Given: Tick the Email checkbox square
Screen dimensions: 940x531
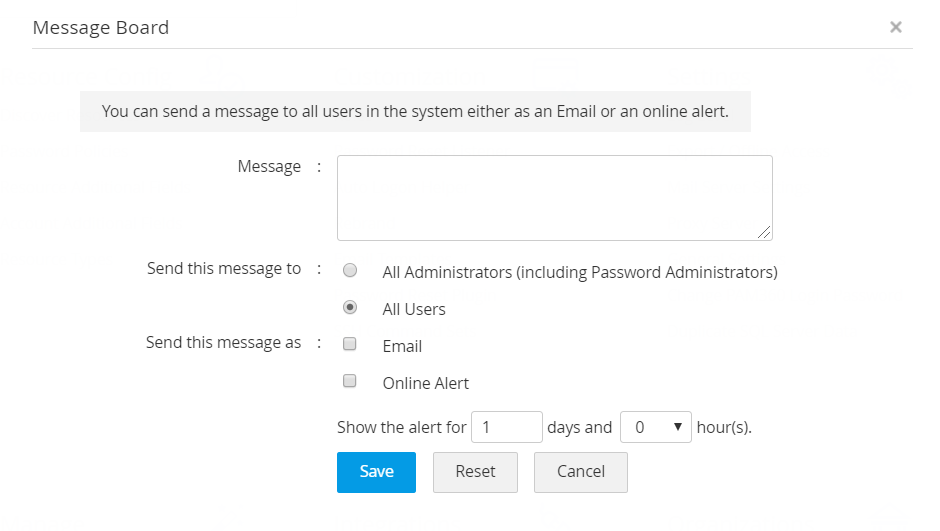Looking at the screenshot, I should pos(350,344).
